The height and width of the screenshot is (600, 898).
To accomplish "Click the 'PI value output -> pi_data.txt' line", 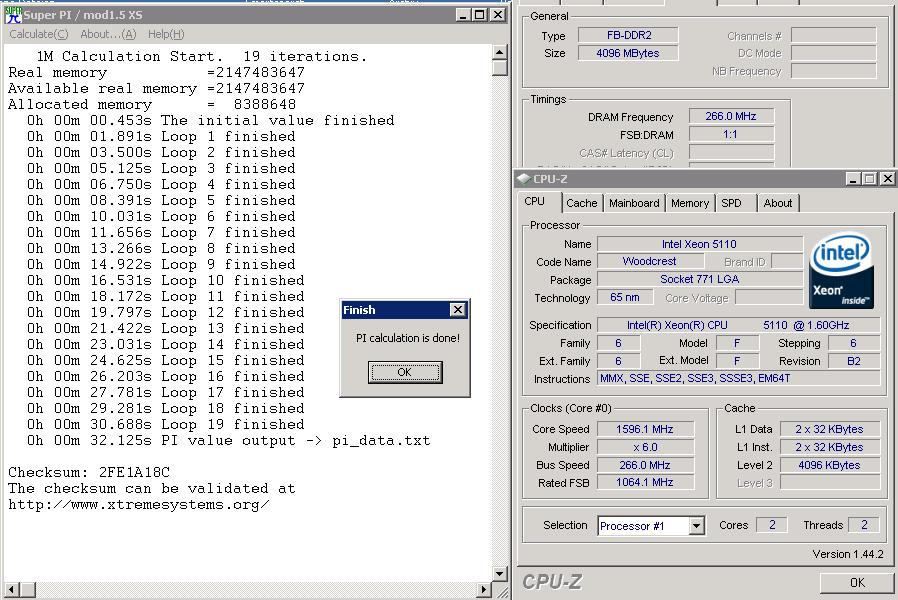I will click(x=228, y=440).
